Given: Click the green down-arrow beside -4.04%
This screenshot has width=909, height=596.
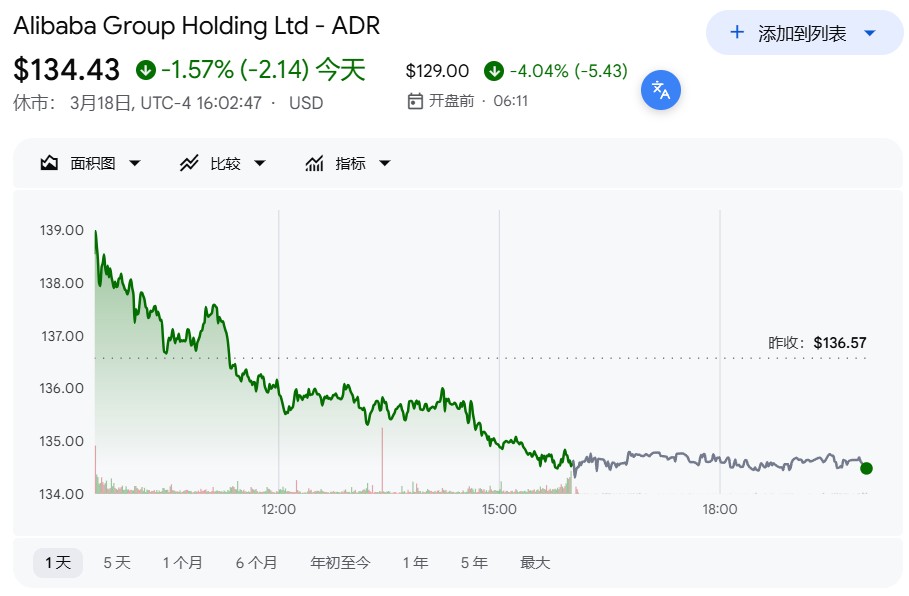Looking at the screenshot, I should tap(493, 71).
